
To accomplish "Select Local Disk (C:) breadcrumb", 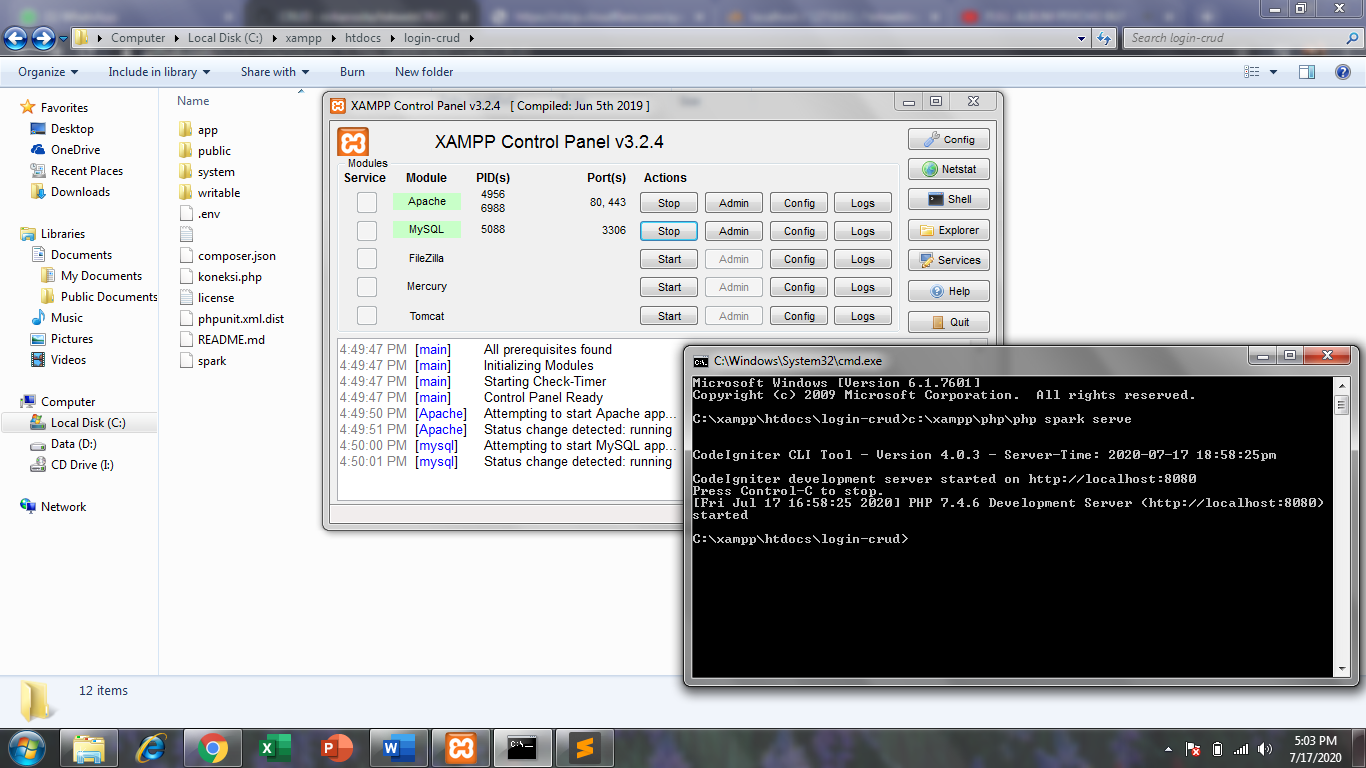I will [225, 38].
